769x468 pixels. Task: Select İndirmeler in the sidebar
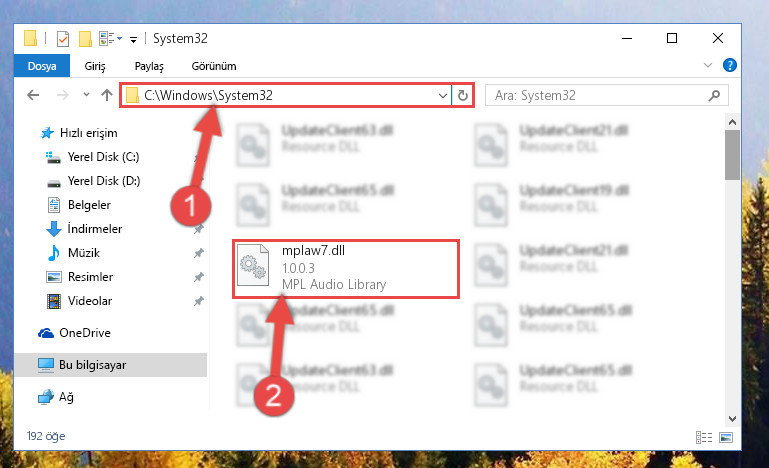coord(95,229)
